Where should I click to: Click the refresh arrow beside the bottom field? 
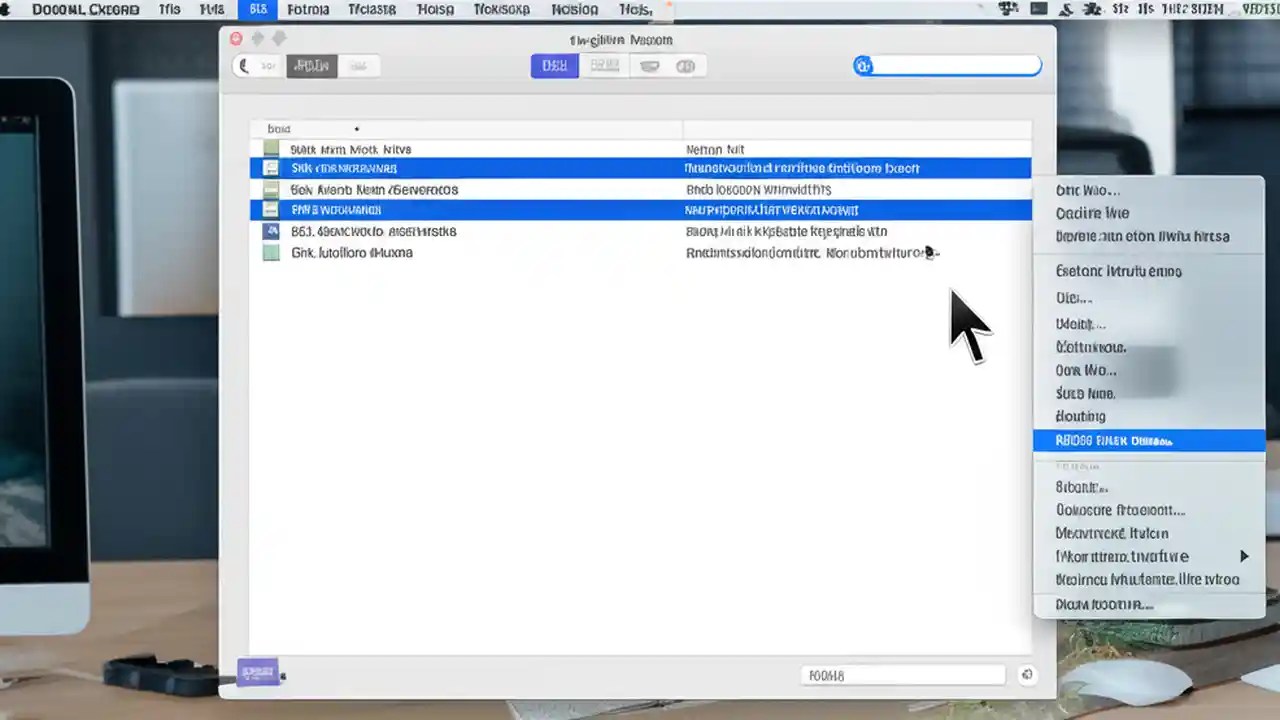click(1027, 674)
